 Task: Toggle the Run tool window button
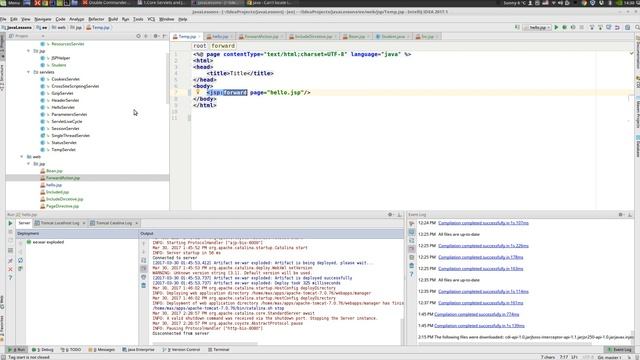point(17,349)
